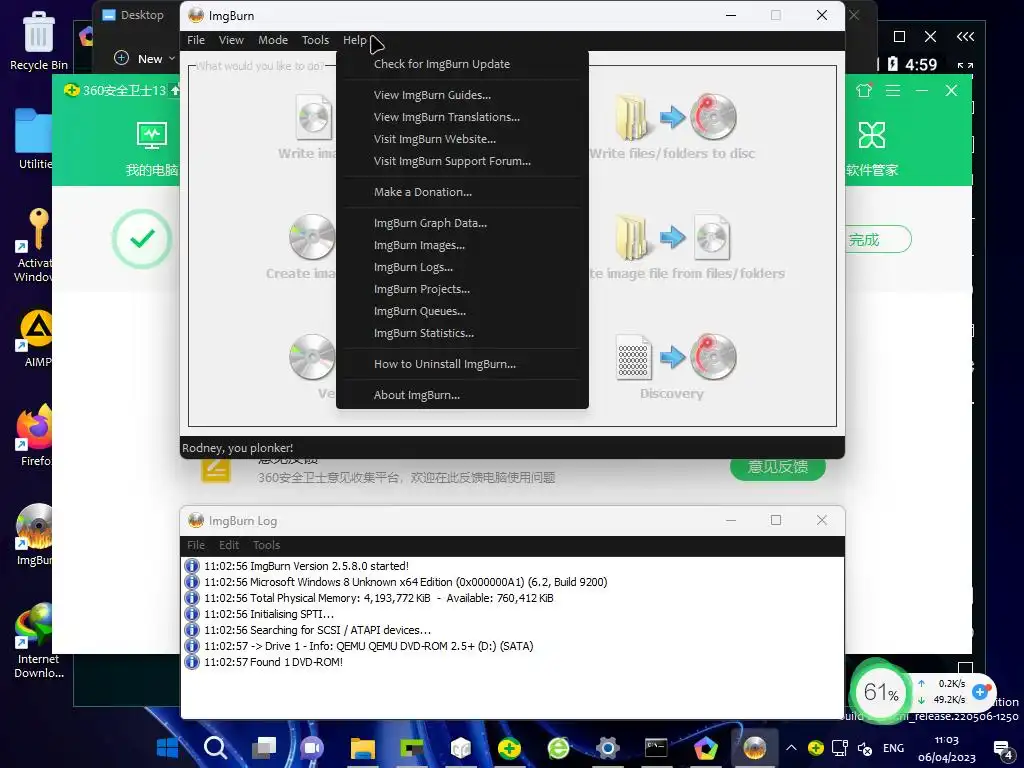Screen dimensions: 1024x768
Task: Click 完成 button in 360 window
Action: click(x=876, y=240)
